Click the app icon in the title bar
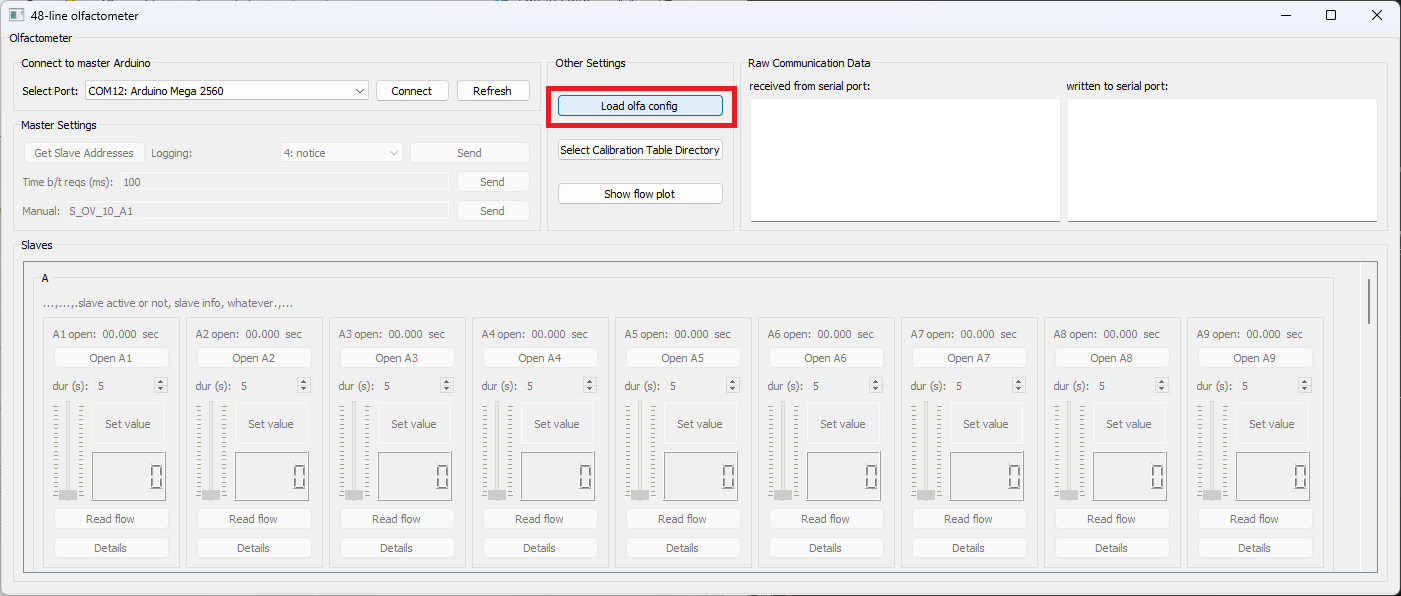Viewport: 1401px width, 596px height. click(x=16, y=15)
